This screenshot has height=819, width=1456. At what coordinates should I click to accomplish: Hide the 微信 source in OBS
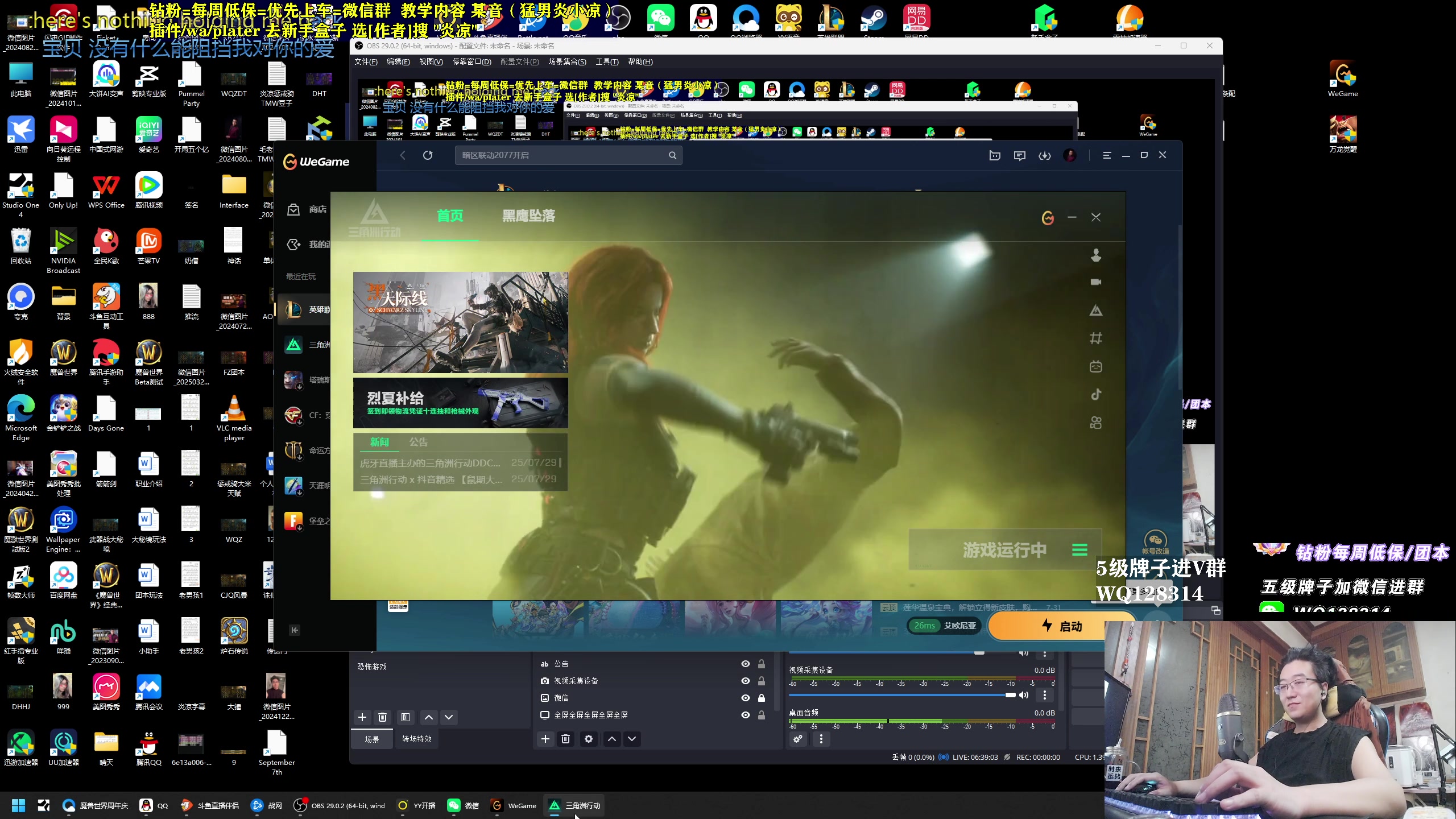pos(746,698)
